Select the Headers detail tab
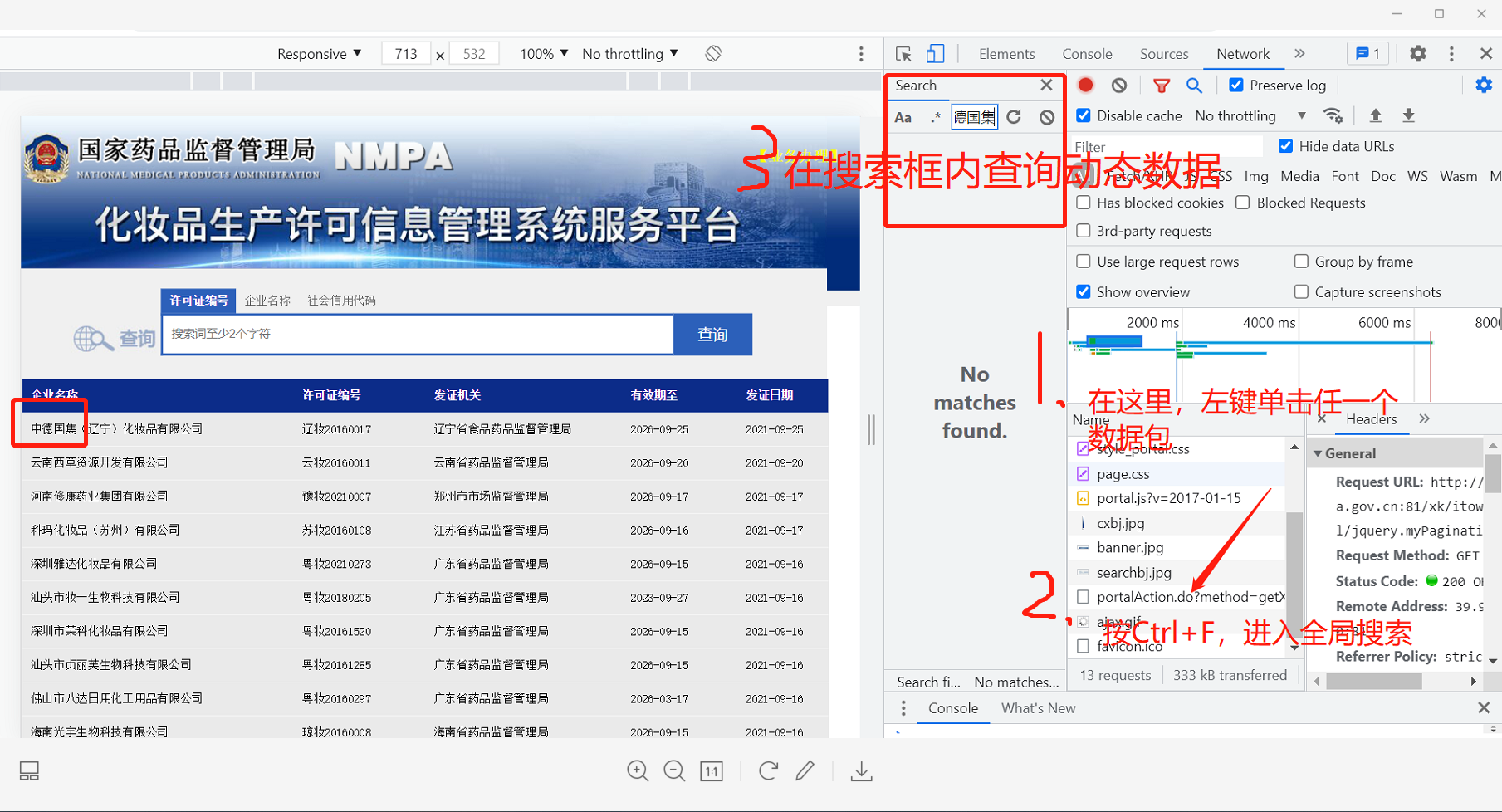 coord(1371,419)
